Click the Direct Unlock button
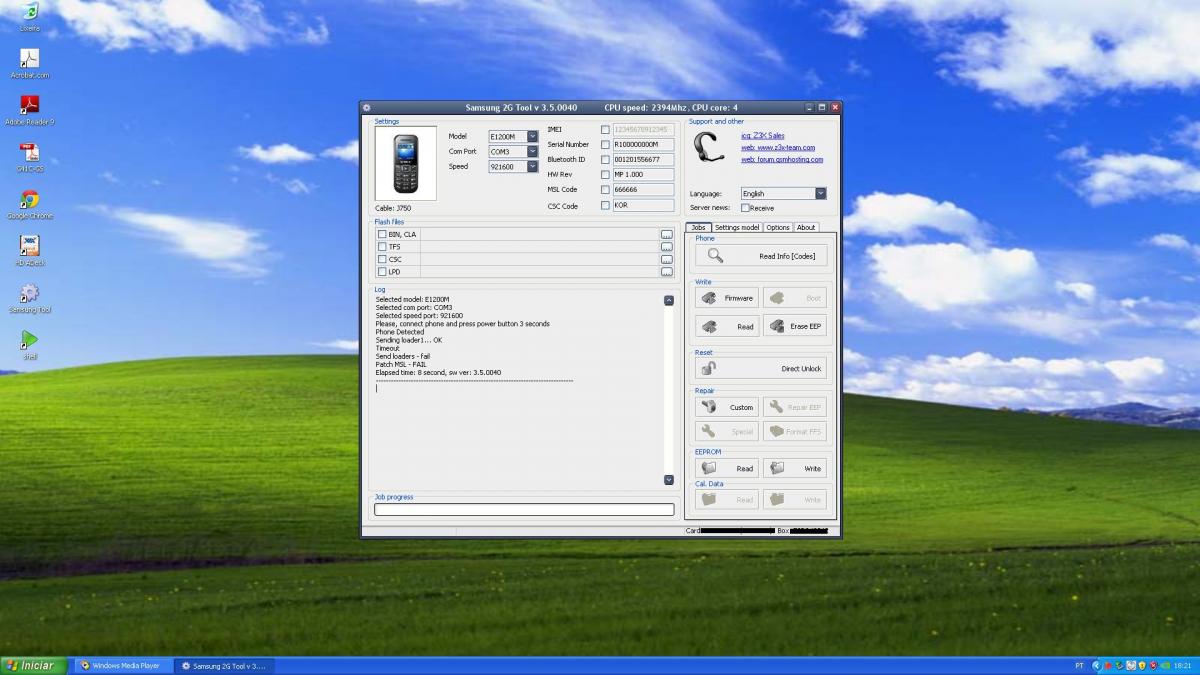Image resolution: width=1200 pixels, height=675 pixels. (761, 368)
